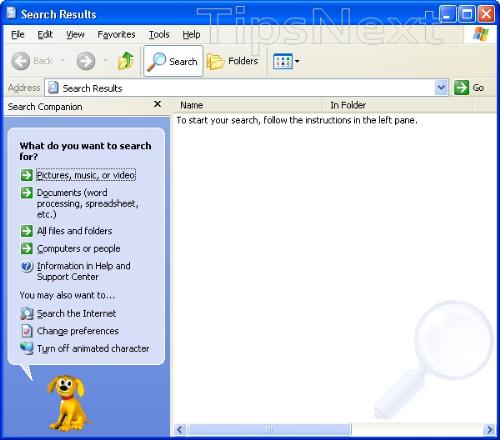Open the Favorites menu
This screenshot has height=440, width=500.
[116, 34]
